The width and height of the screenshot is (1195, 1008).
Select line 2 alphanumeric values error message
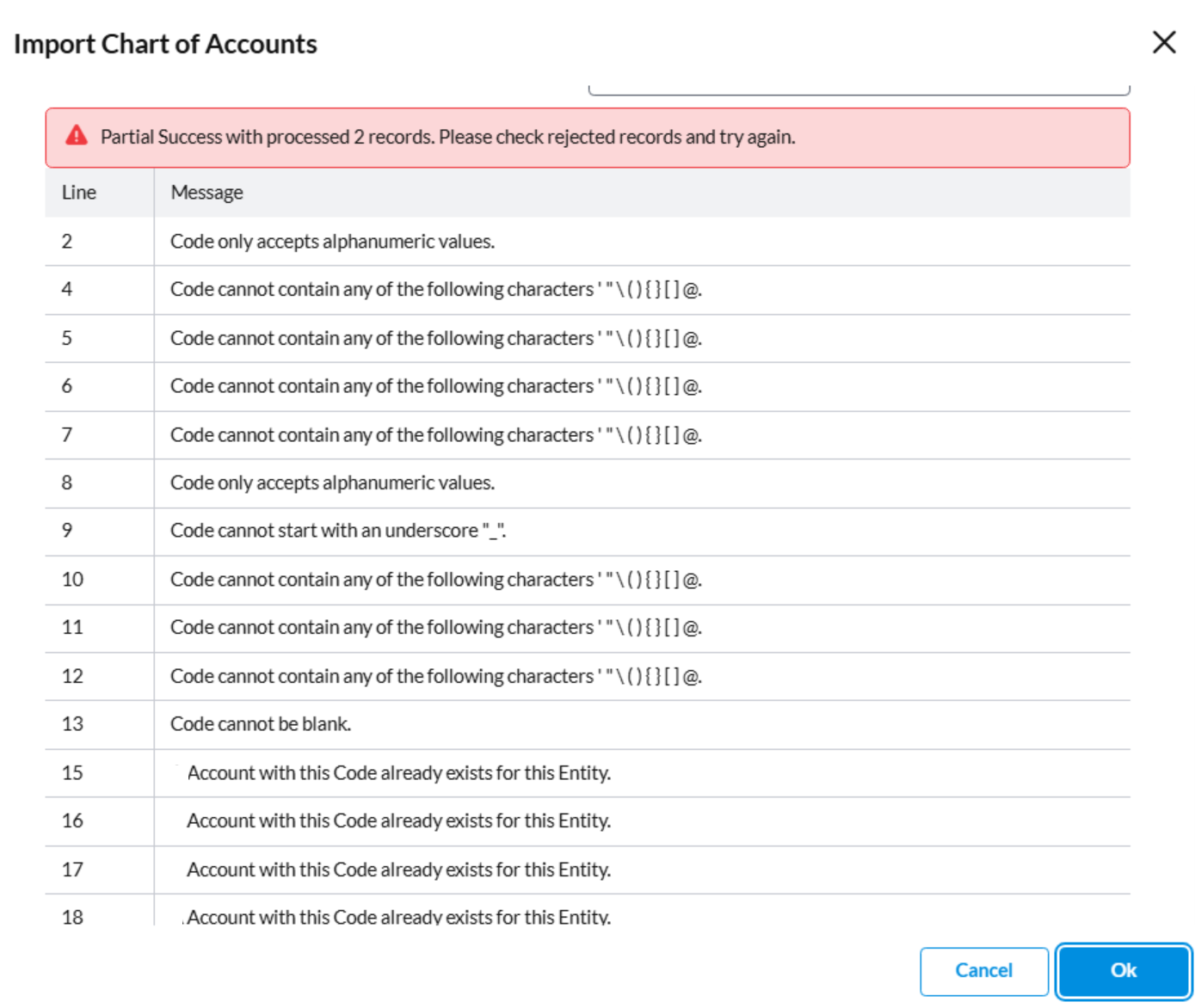click(x=332, y=242)
